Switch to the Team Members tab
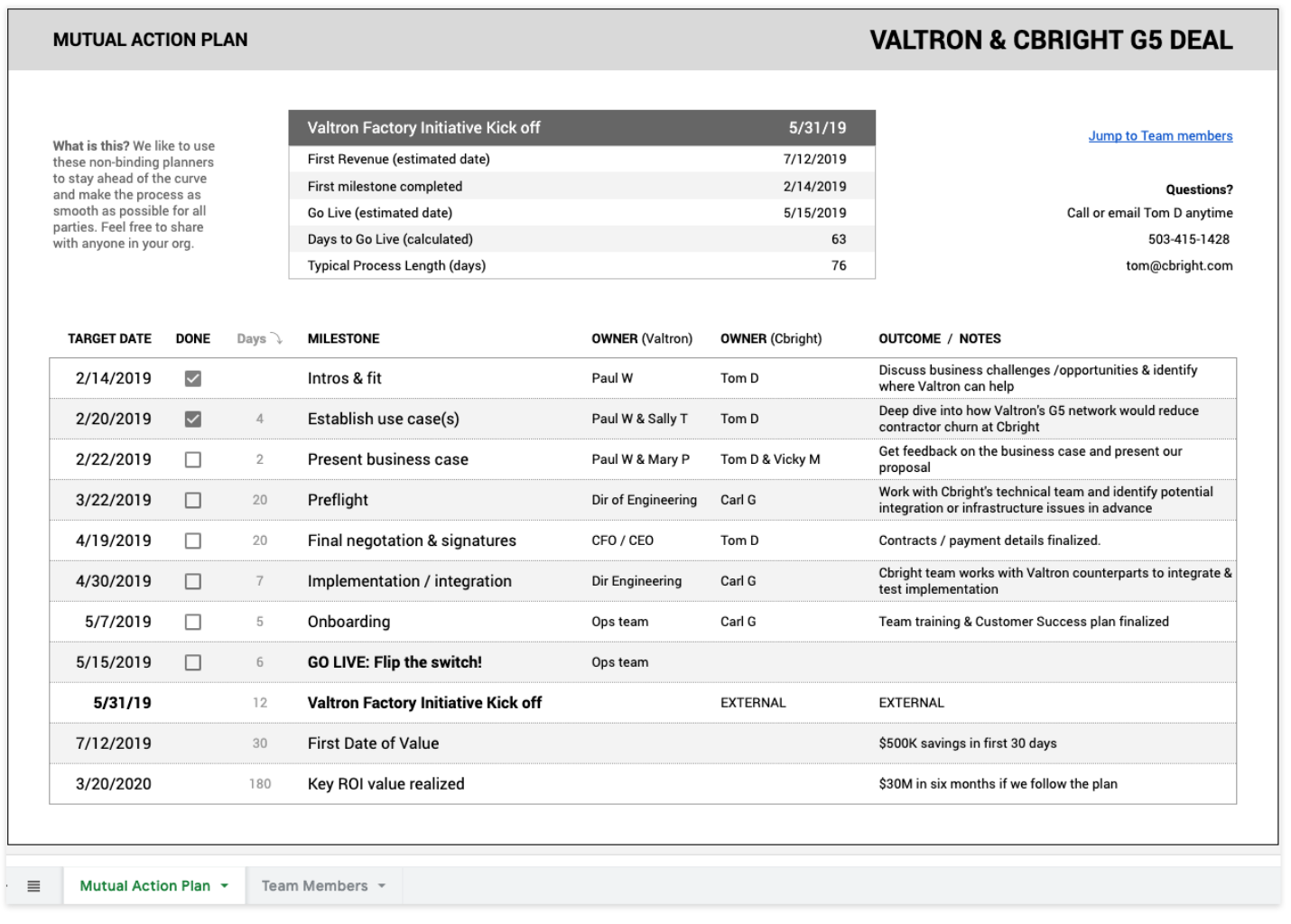 point(316,885)
